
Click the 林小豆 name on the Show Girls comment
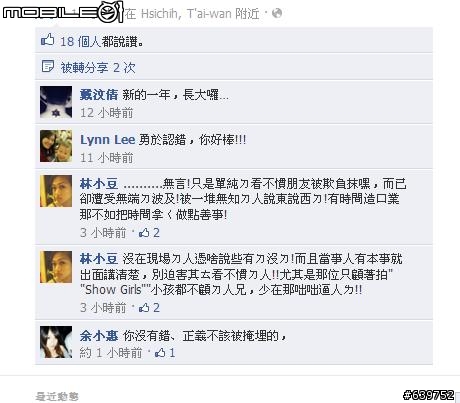point(99,259)
